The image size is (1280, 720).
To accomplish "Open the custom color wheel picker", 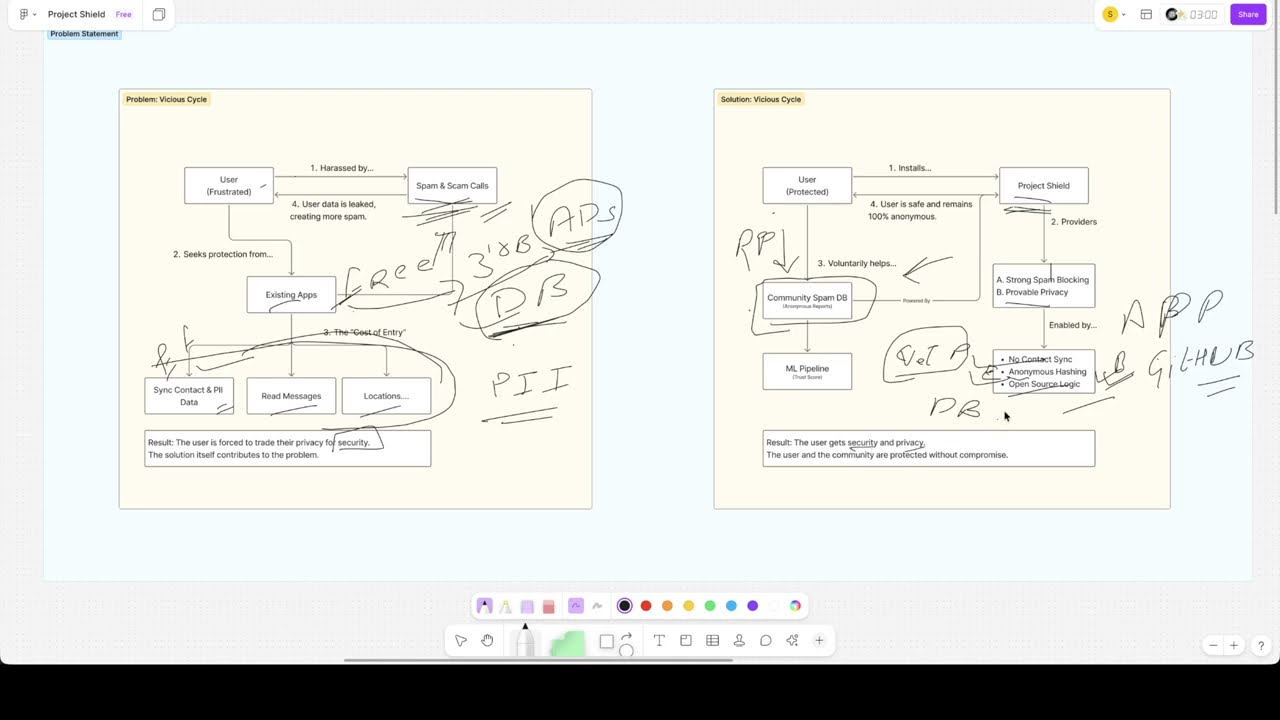I will [795, 606].
